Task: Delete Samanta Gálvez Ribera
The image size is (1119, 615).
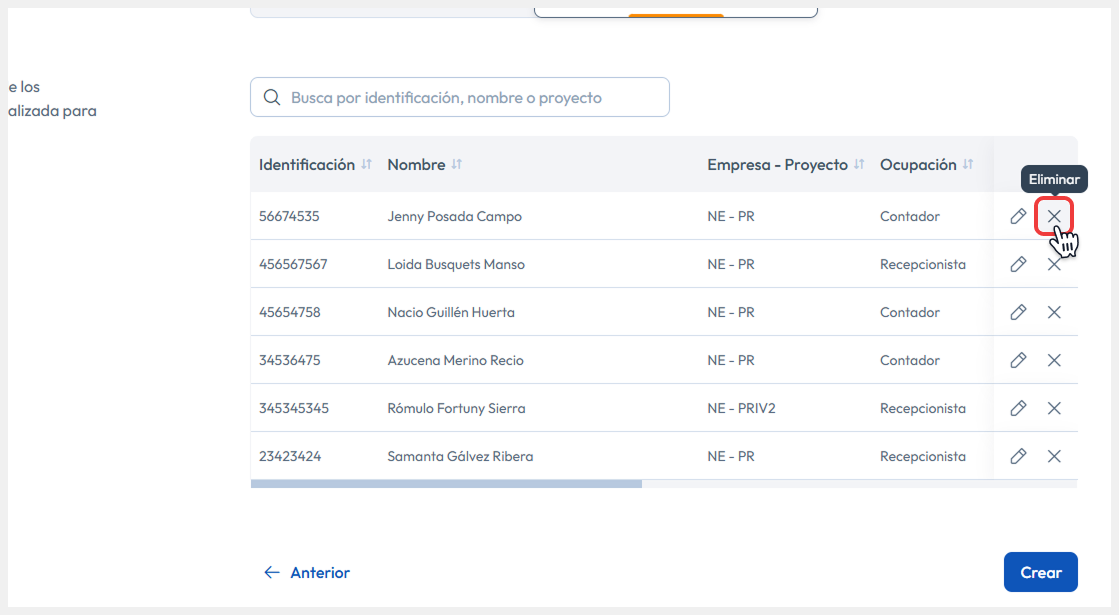Action: [x=1054, y=456]
